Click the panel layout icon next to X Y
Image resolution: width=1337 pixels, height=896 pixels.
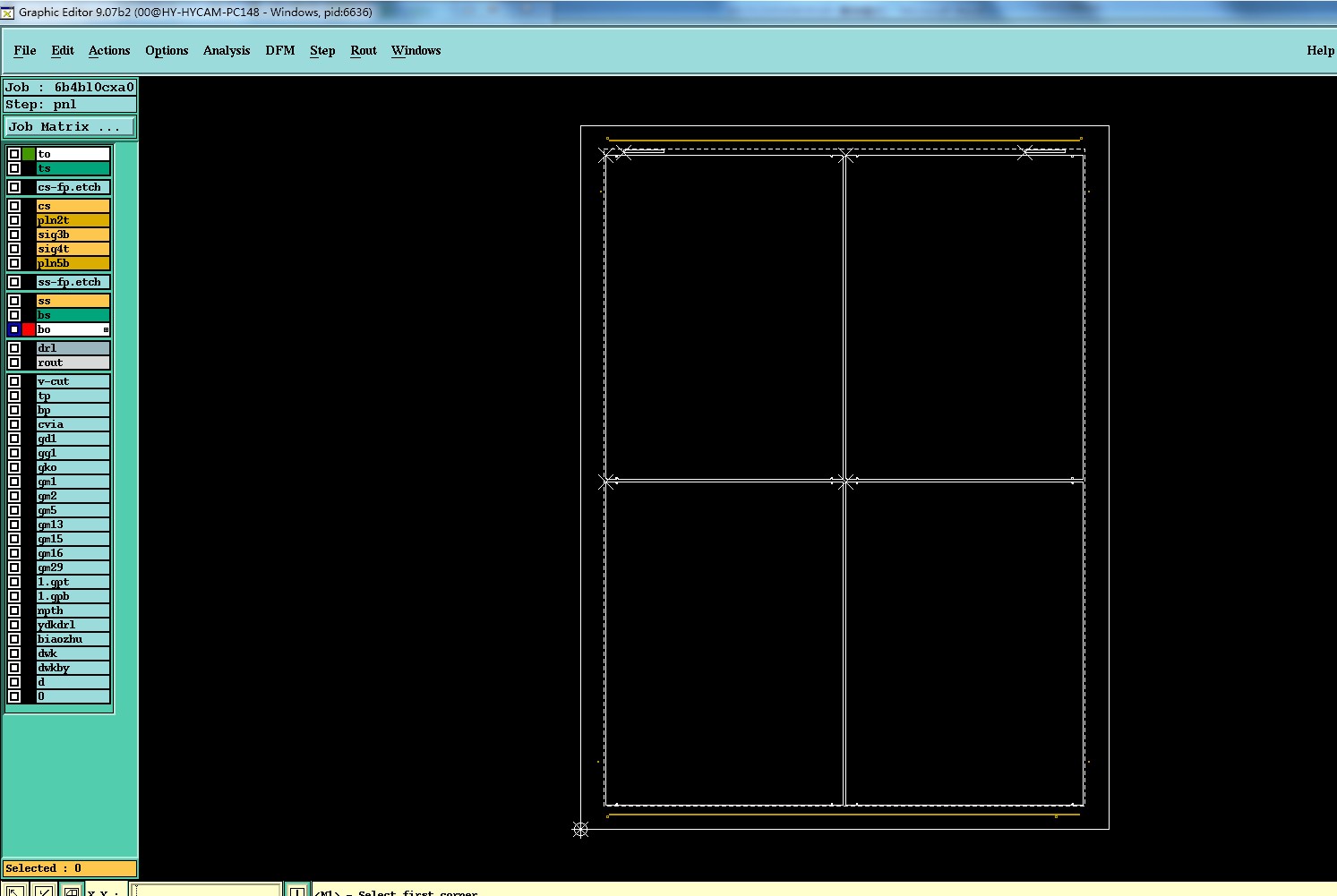pyautogui.click(x=71, y=891)
